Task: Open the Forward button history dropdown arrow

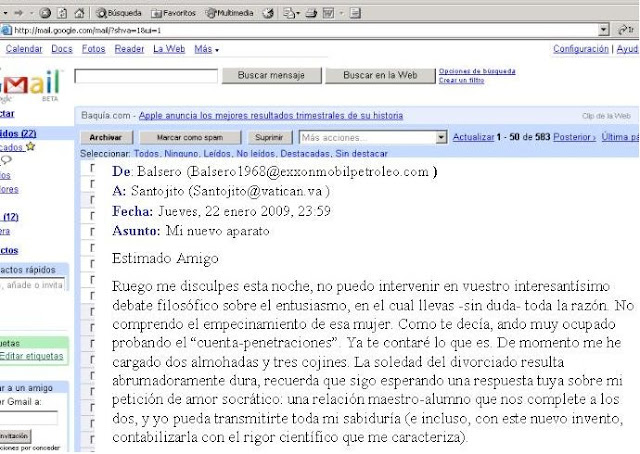Action: (31, 13)
